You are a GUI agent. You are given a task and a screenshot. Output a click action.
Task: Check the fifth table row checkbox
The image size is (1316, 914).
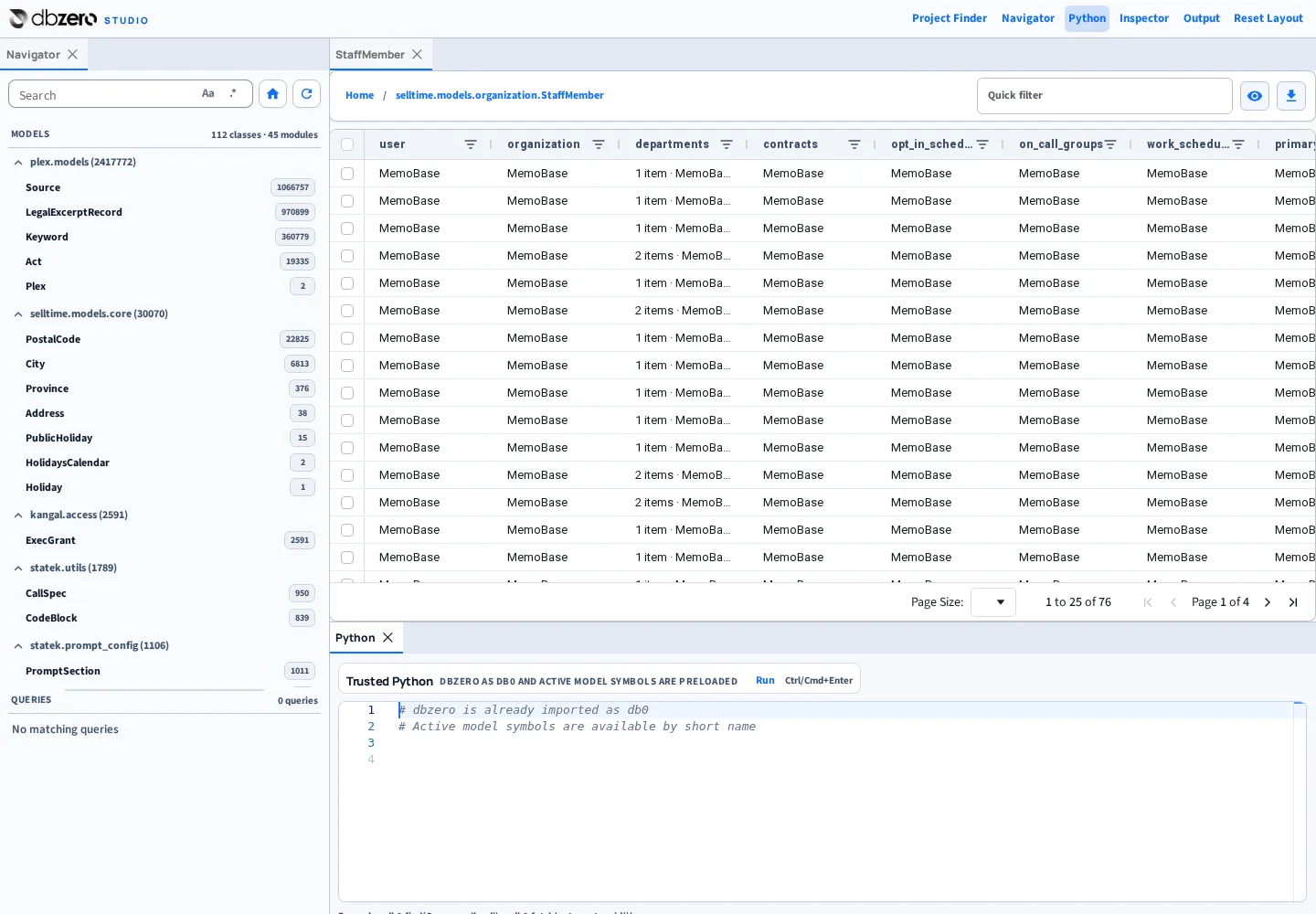347,283
